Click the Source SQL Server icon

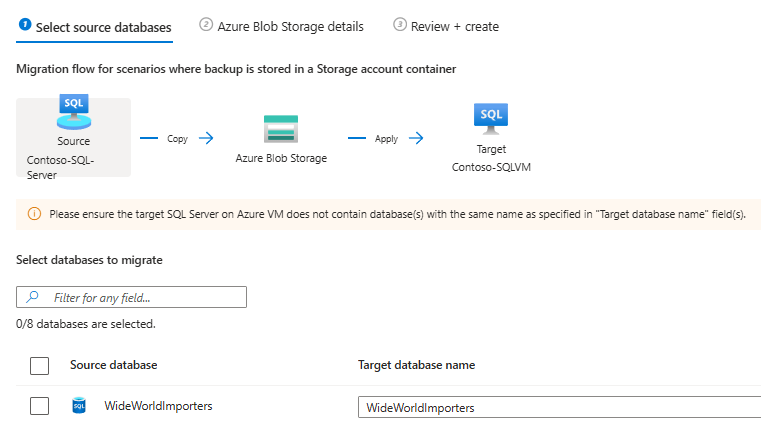(73, 113)
